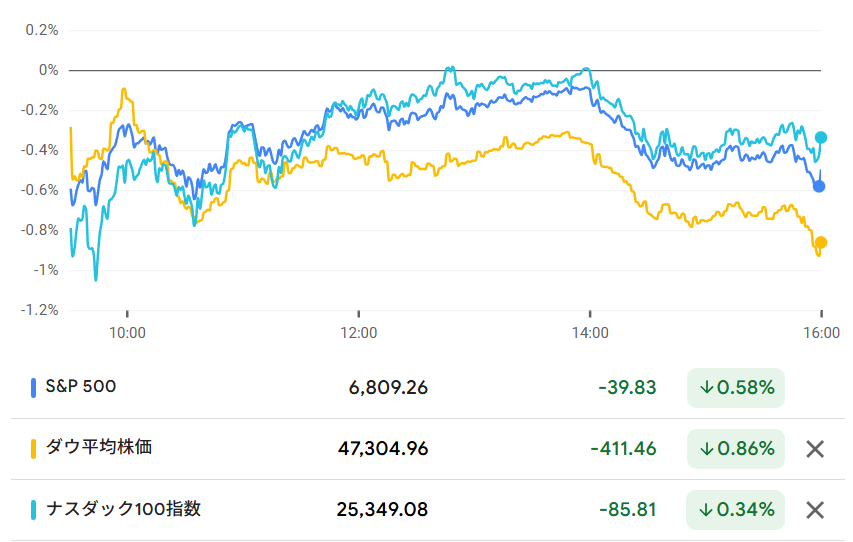This screenshot has height=542, width=853.
Task: Remove ナスダック100指数 with its X icon
Action: (815, 510)
